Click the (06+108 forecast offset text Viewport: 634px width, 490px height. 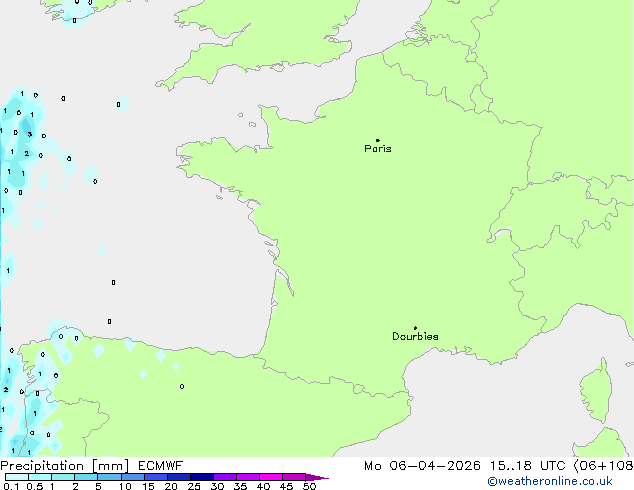point(602,466)
